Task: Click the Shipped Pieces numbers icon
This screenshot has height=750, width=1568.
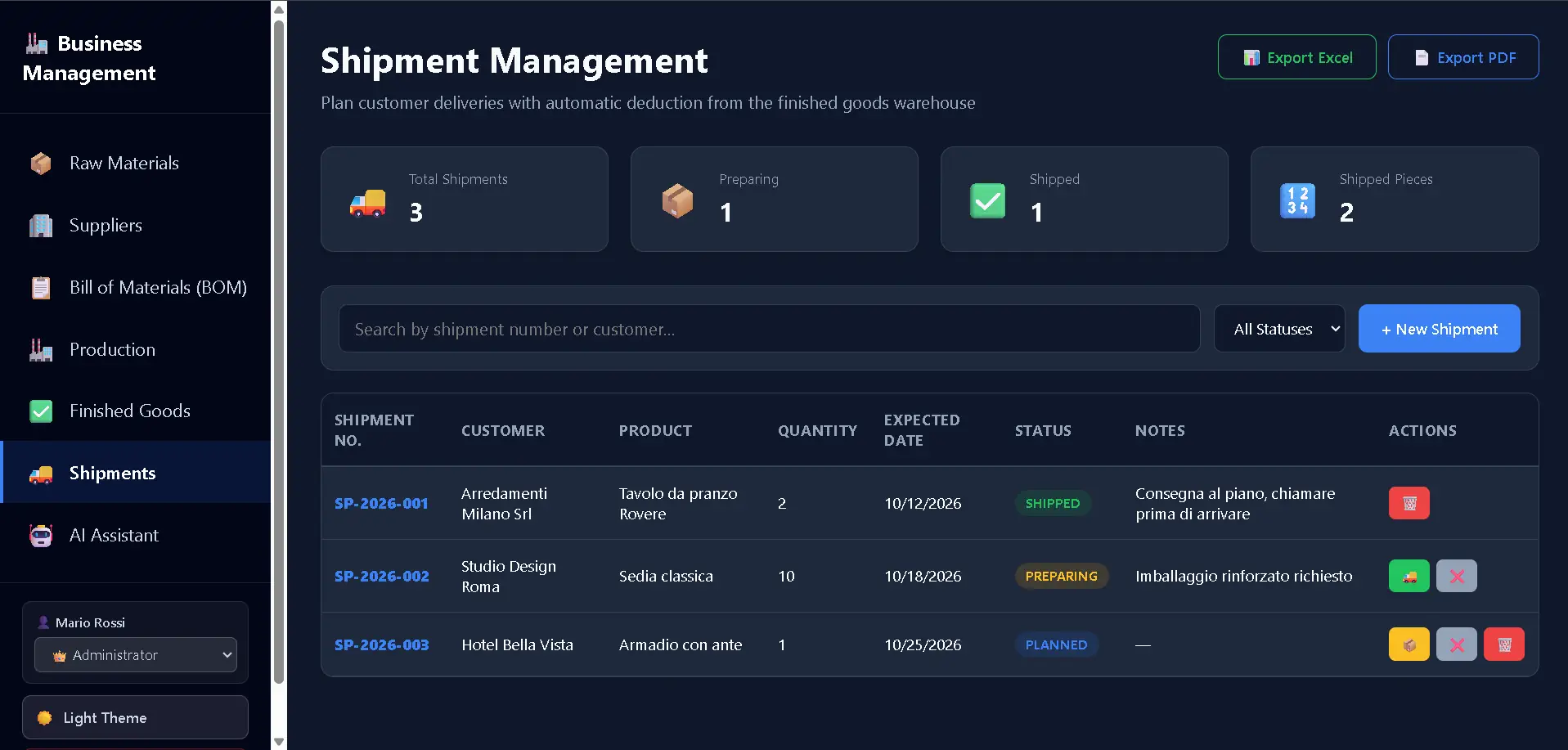Action: pyautogui.click(x=1297, y=201)
